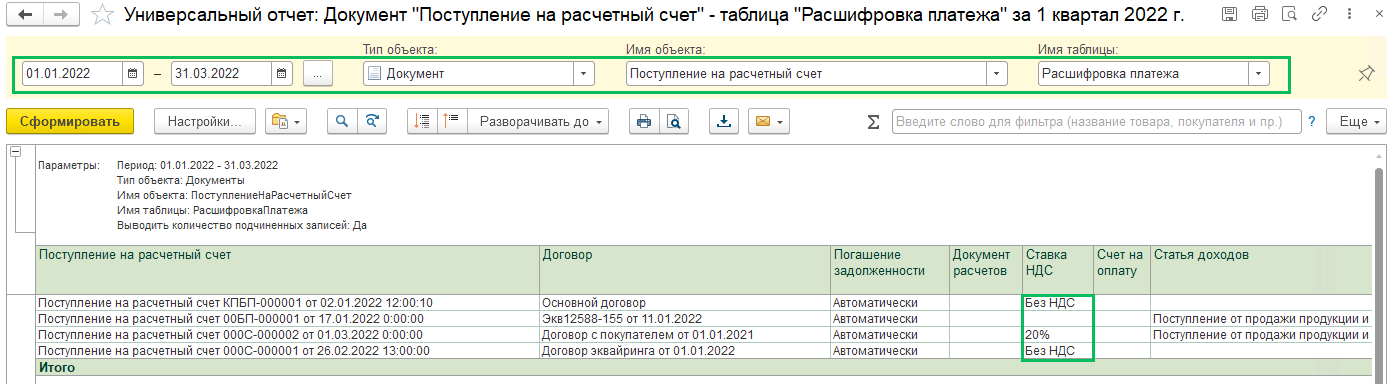Viewport: 1399px width, 384px height.
Task: Save report using the floppy disk icon in title bar
Action: point(1230,14)
